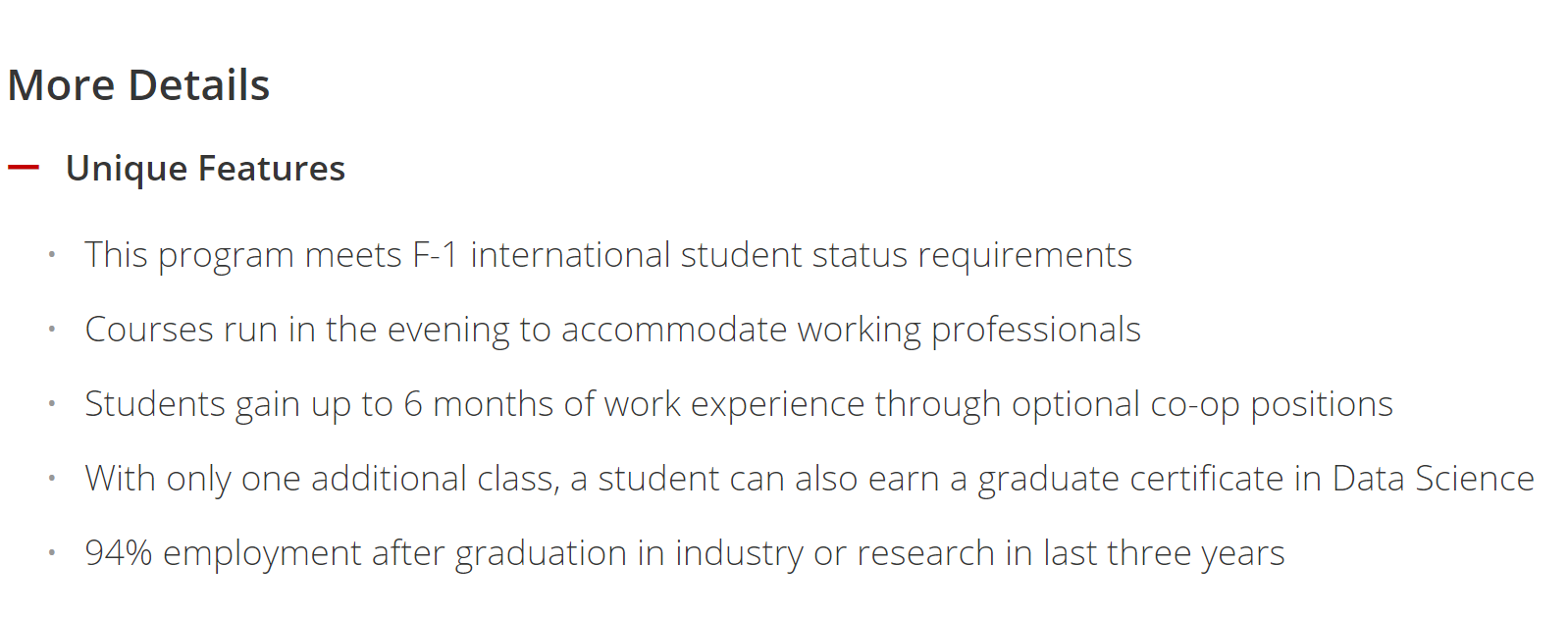Click the words "co-op positions"
The image size is (1568, 617).
[1272, 404]
